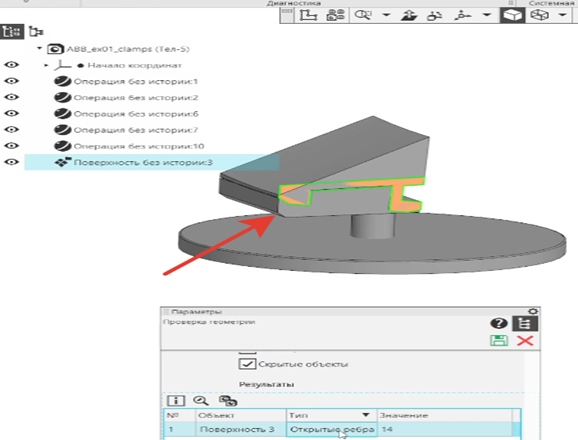Click the zoom magnifier toolbar icon
This screenshot has height=440, width=578.
click(363, 15)
